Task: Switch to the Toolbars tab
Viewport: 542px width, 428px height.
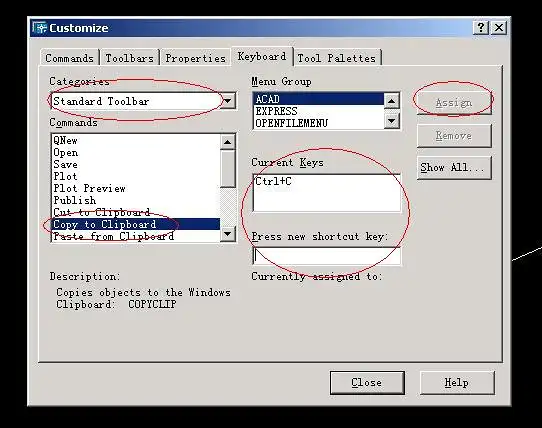Action: [x=130, y=58]
